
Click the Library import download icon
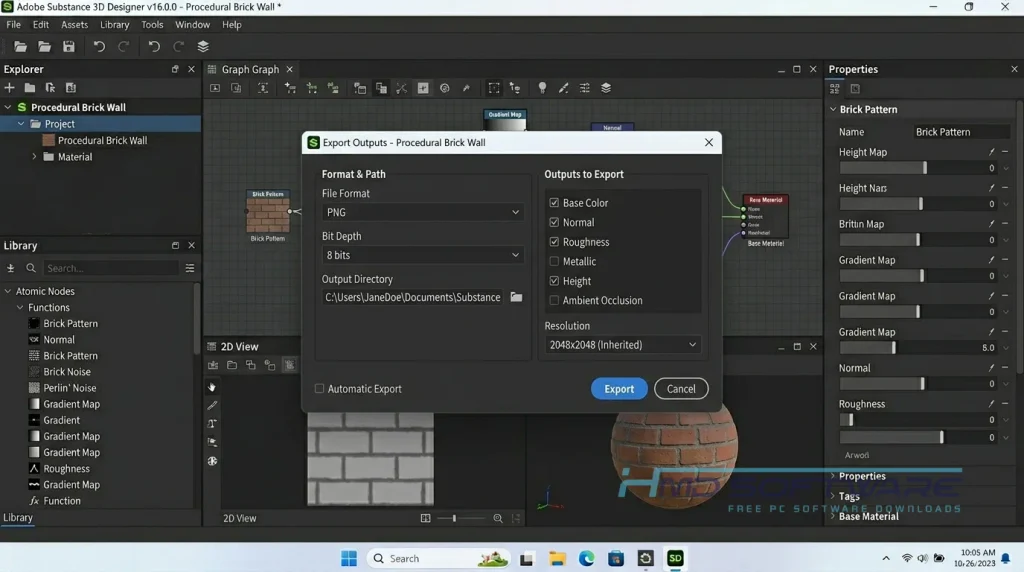(x=10, y=268)
